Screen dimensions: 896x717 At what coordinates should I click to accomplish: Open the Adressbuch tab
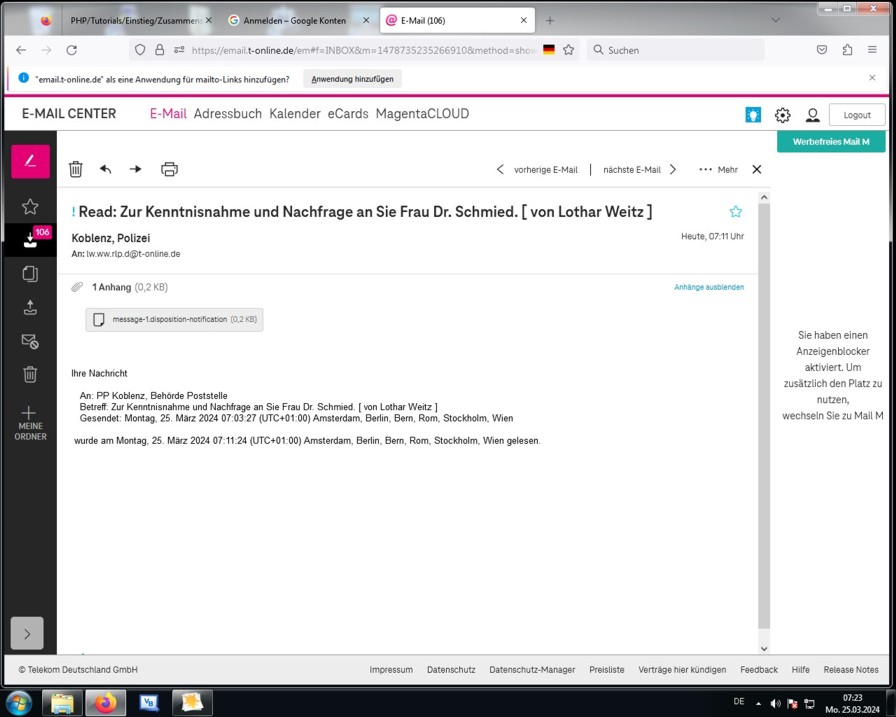(228, 114)
